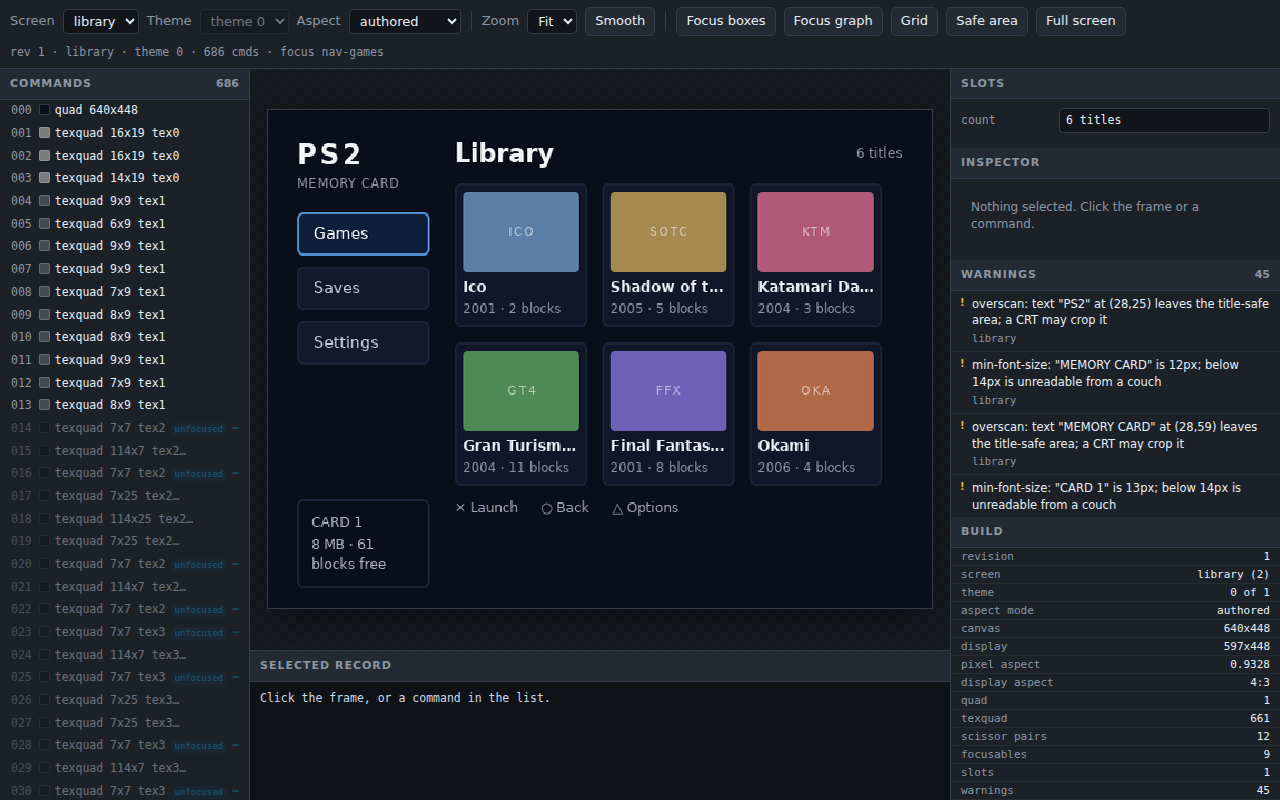
Task: Click the color swatch of command 004
Action: point(44,201)
